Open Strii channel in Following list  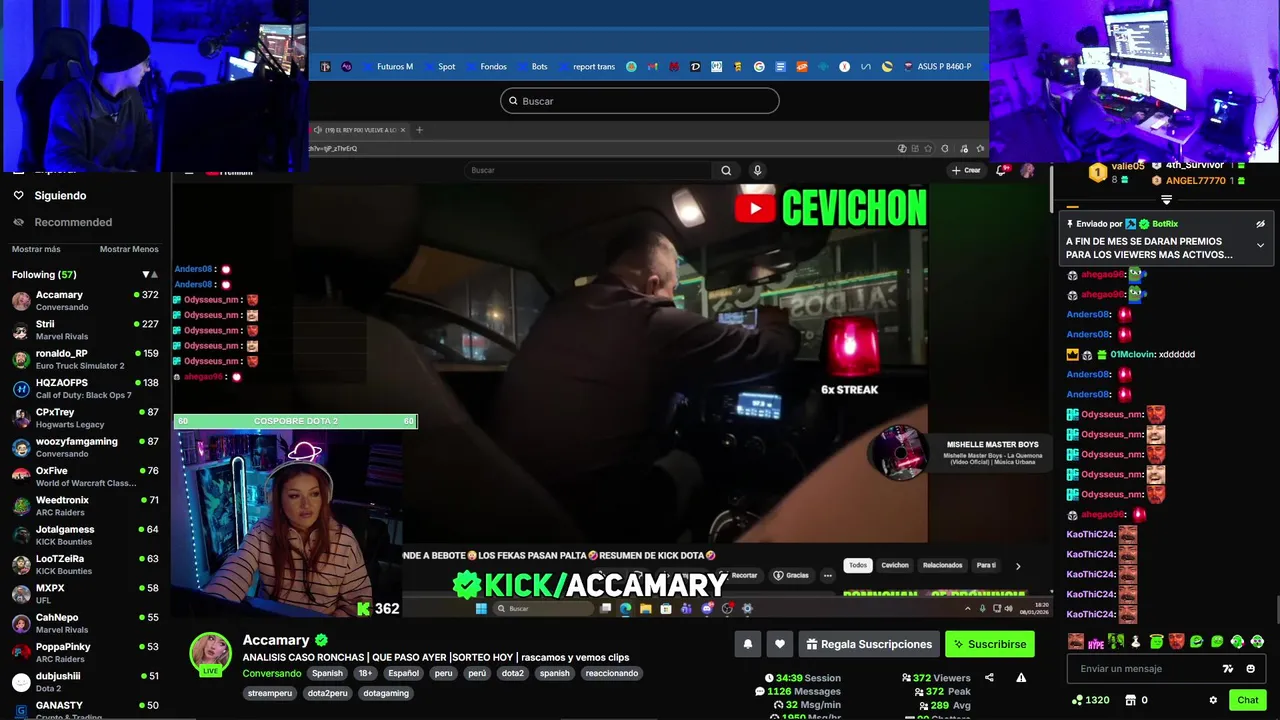85,330
